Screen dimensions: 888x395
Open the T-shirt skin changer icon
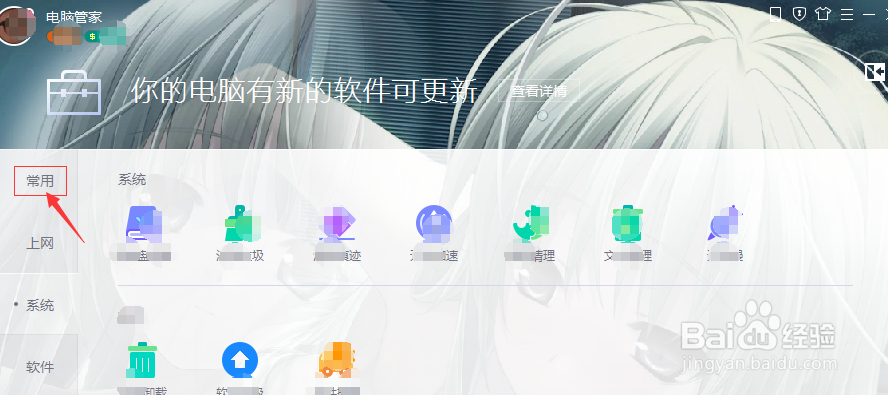tap(823, 14)
